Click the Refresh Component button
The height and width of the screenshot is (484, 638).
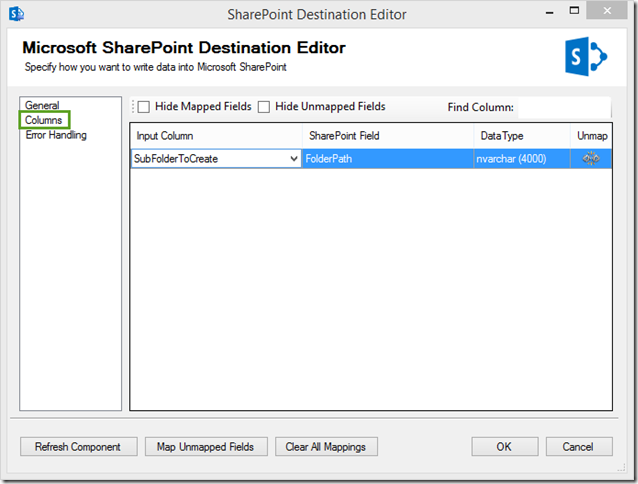[x=79, y=447]
